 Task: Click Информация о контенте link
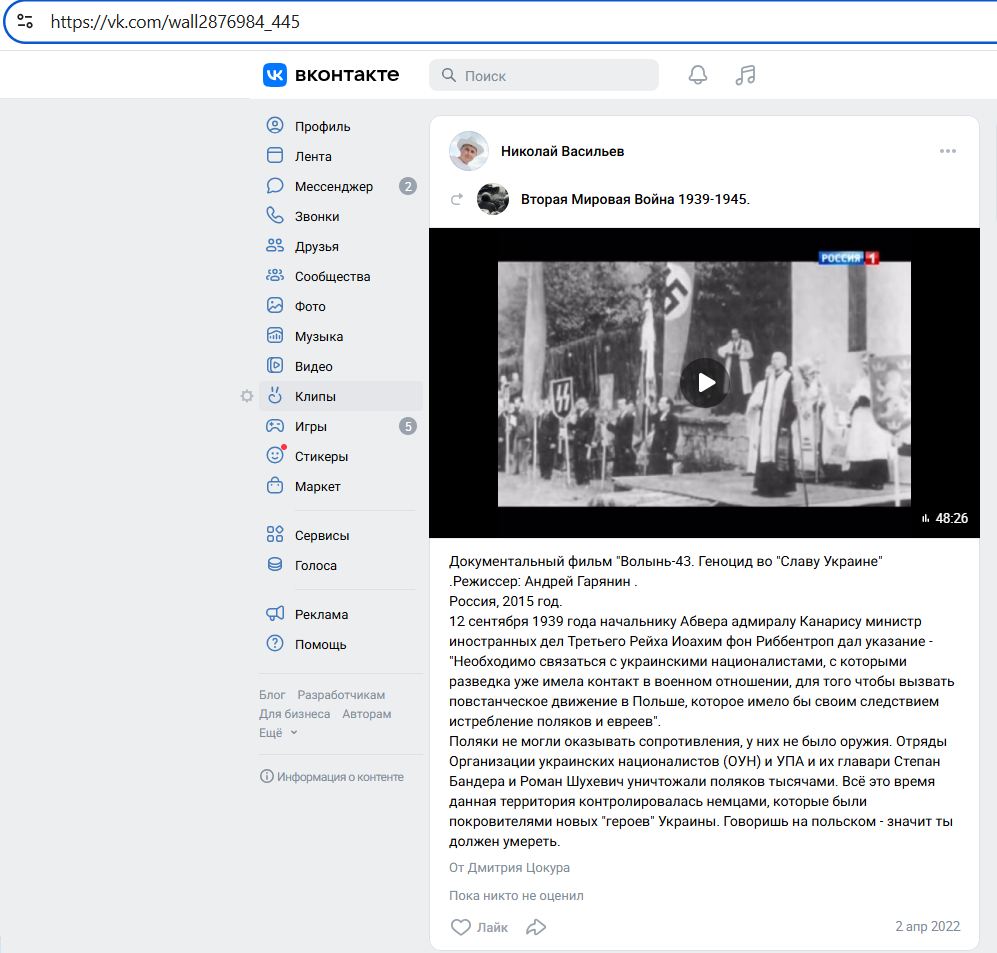(331, 776)
